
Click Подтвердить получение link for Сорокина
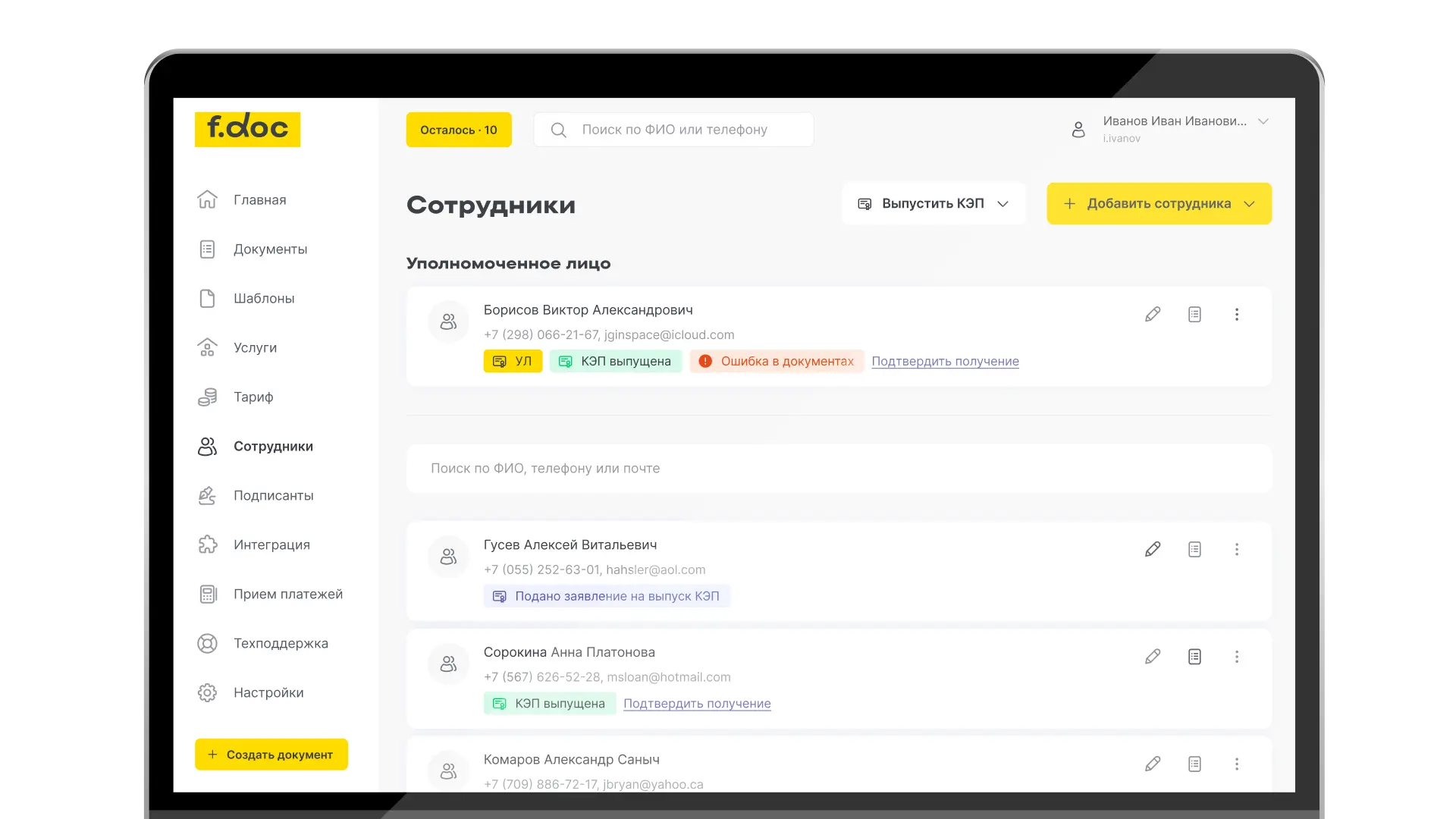click(696, 704)
